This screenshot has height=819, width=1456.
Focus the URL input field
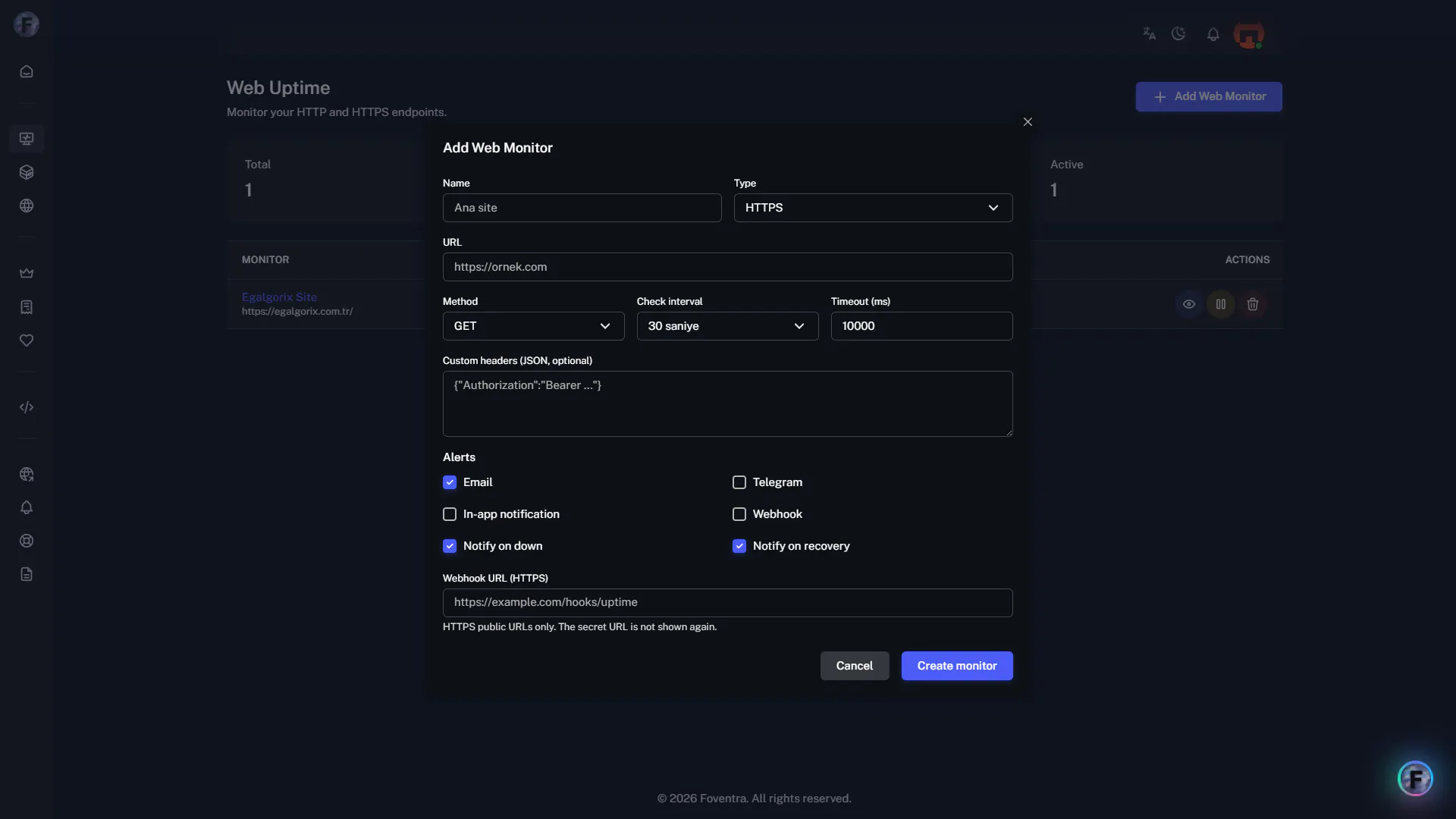727,267
